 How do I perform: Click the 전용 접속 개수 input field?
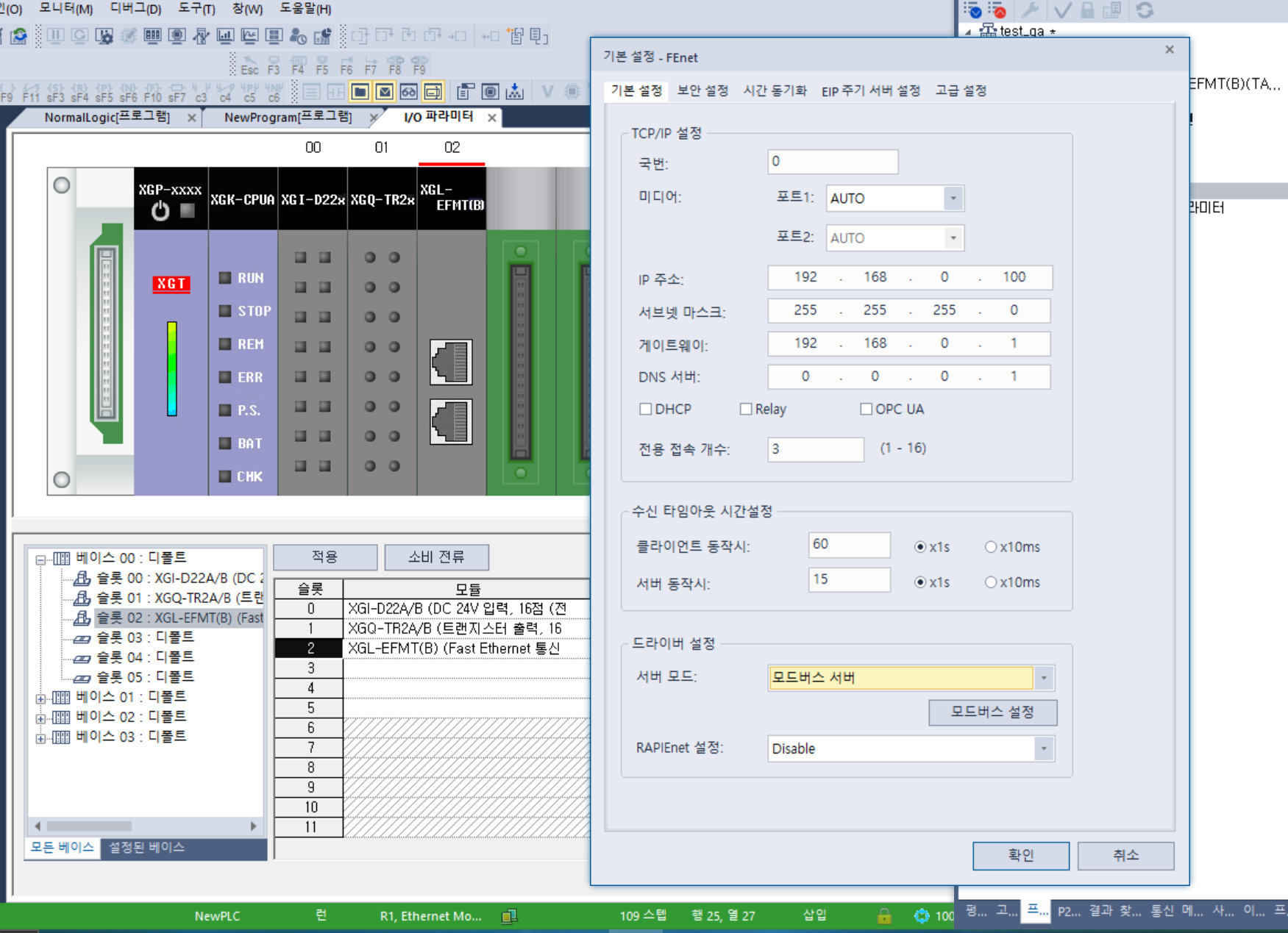pos(815,449)
